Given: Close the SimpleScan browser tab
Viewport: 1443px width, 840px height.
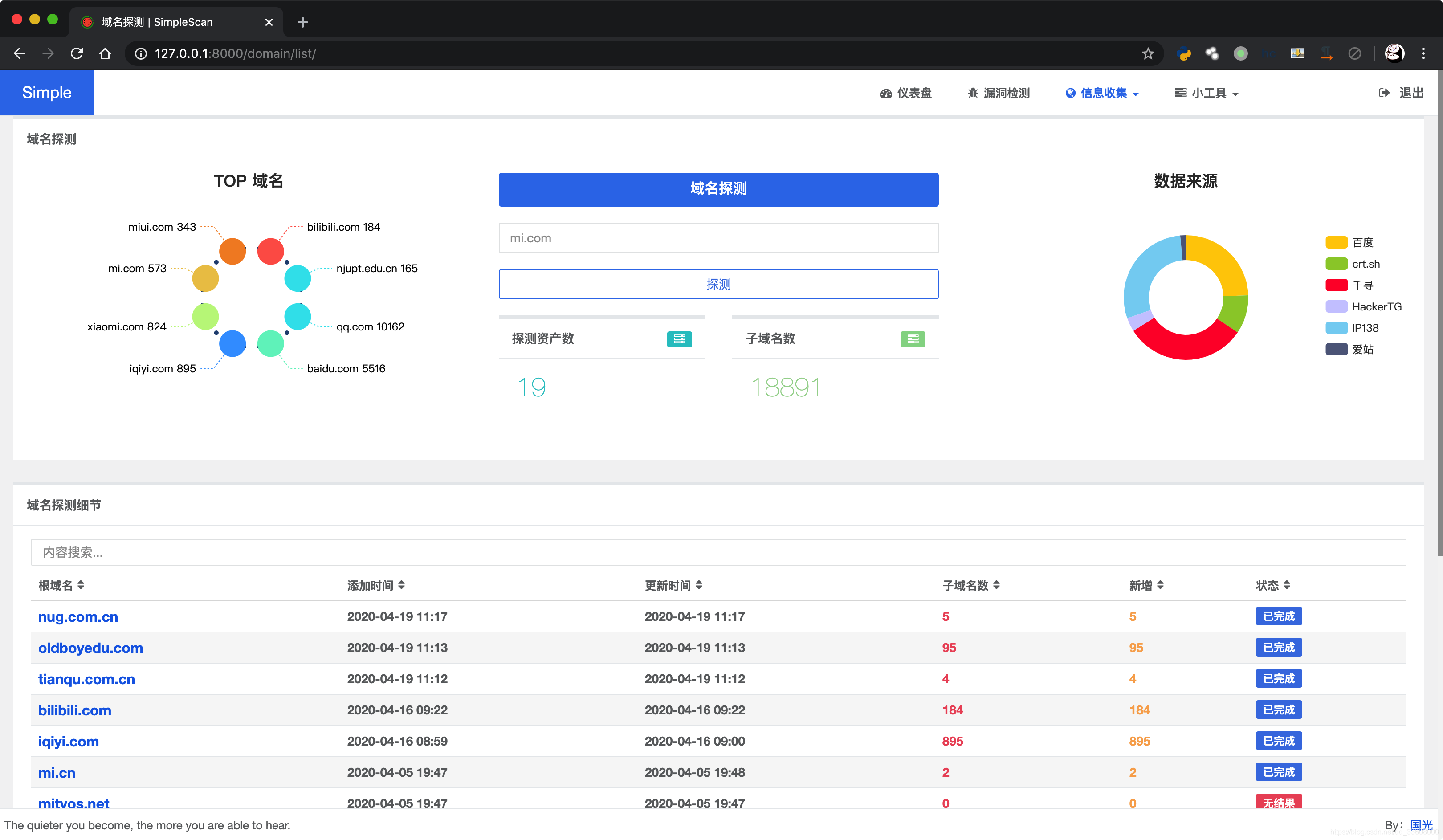Looking at the screenshot, I should coord(269,22).
